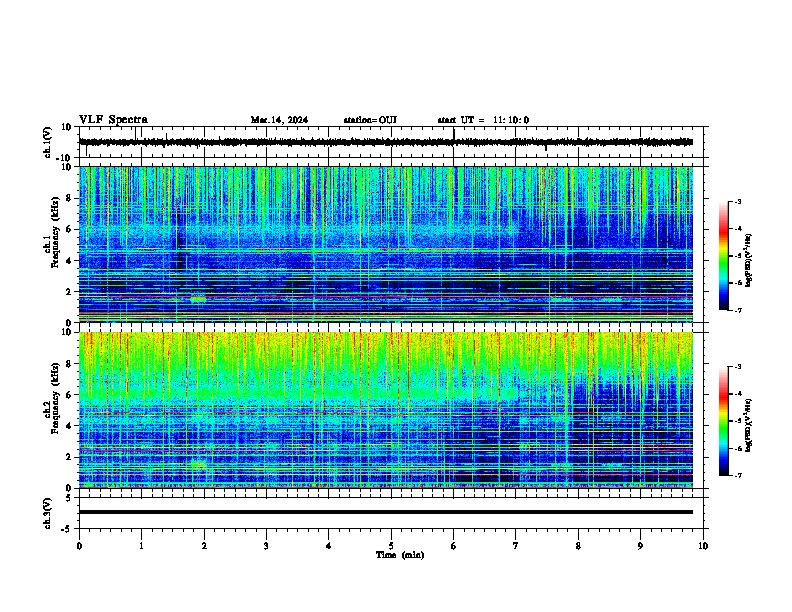The height and width of the screenshot is (612, 792).
Task: Click the time axis tick label '8'
Action: click(578, 546)
